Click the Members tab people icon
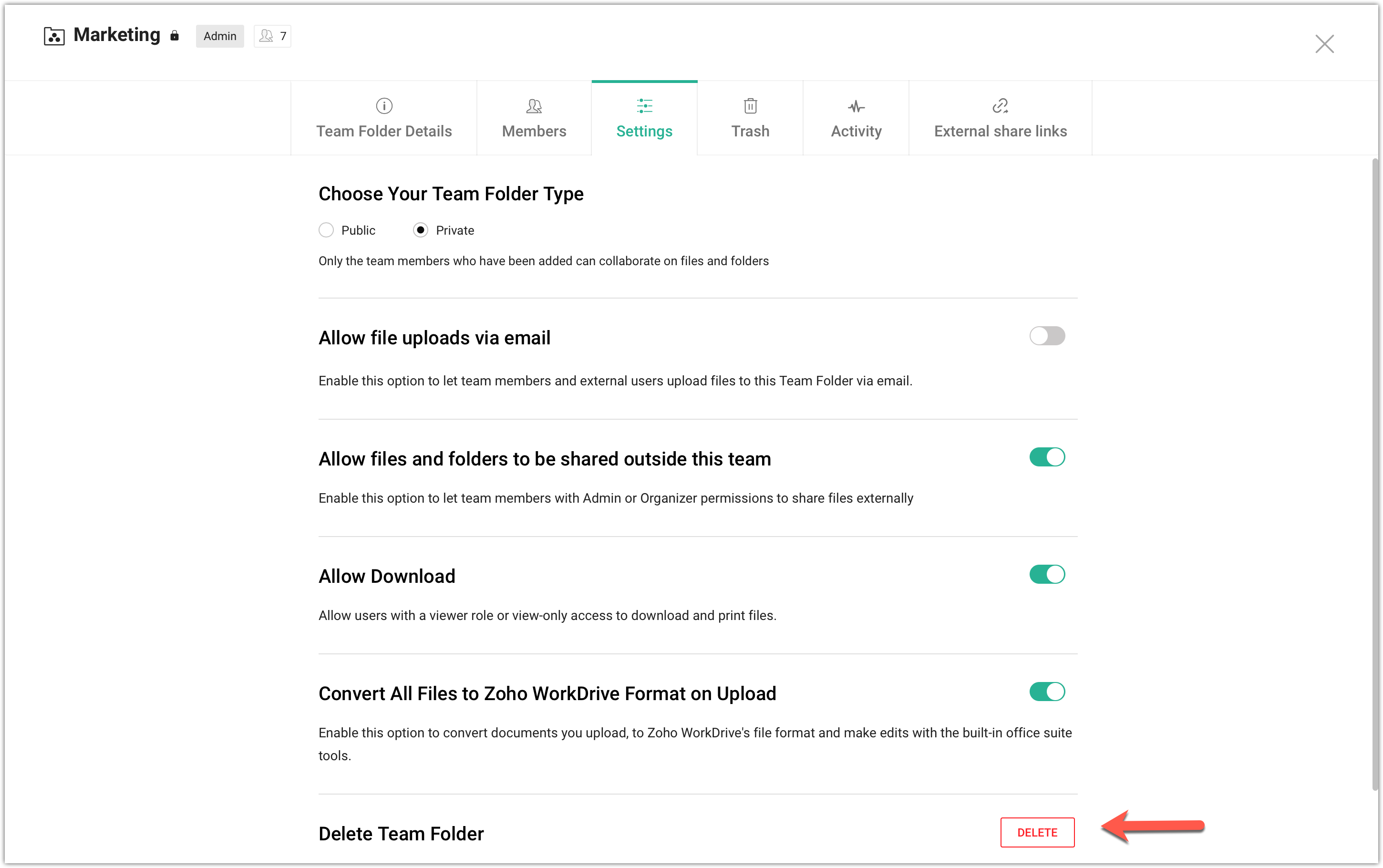 click(534, 105)
